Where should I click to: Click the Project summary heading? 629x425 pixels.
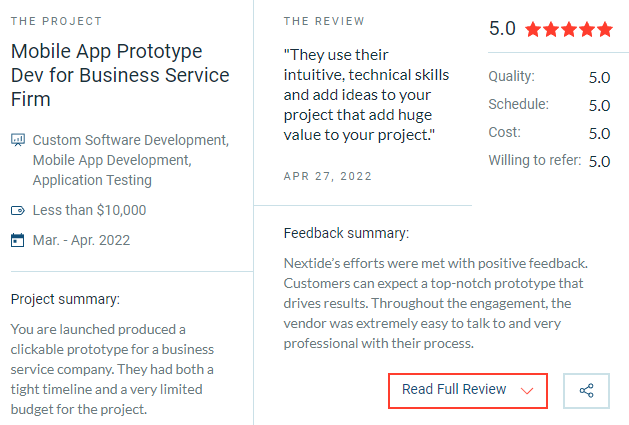click(x=65, y=299)
